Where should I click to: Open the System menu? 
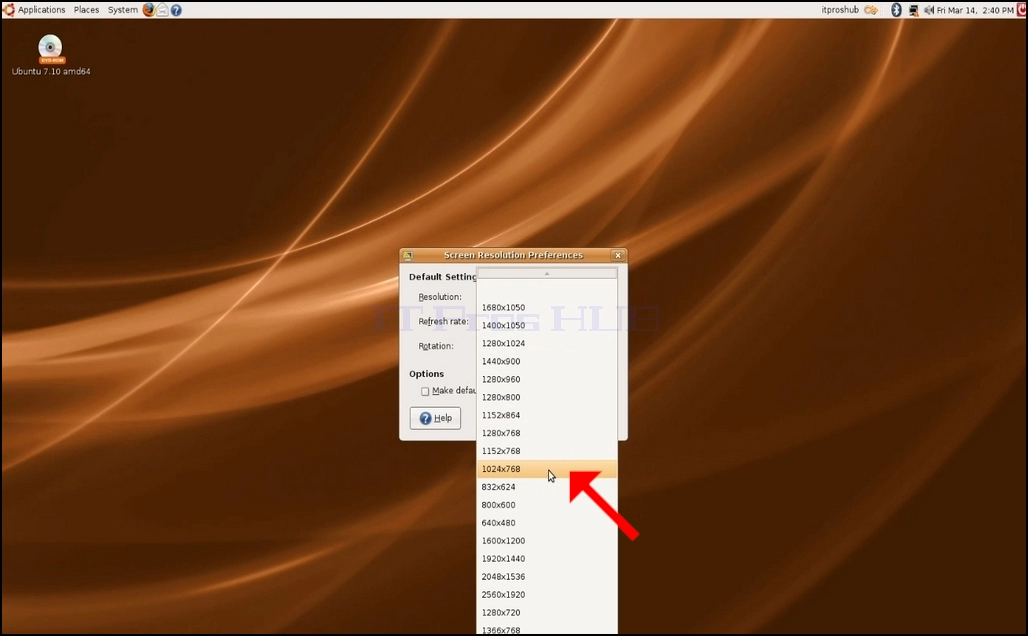[x=123, y=10]
